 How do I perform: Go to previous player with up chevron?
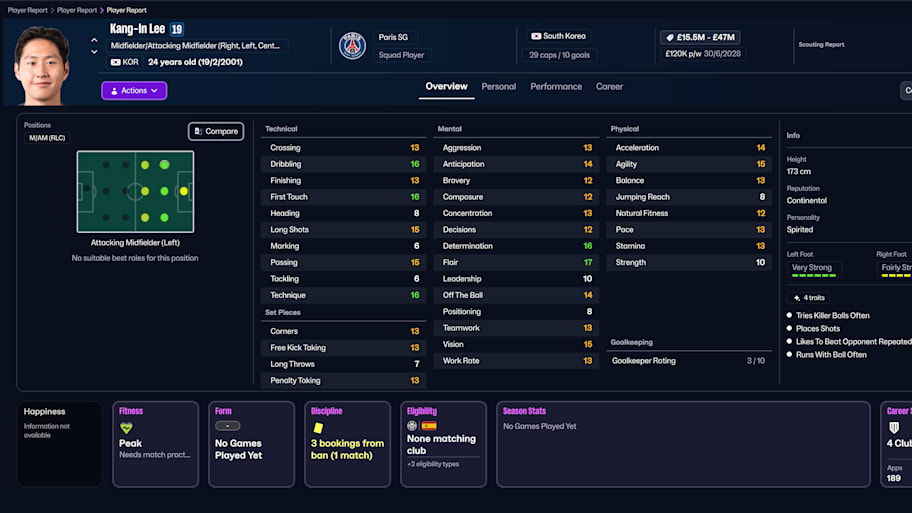(x=94, y=40)
